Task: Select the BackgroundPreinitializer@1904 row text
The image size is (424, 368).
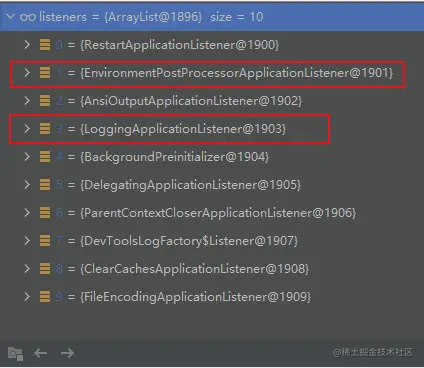Action: pos(174,157)
